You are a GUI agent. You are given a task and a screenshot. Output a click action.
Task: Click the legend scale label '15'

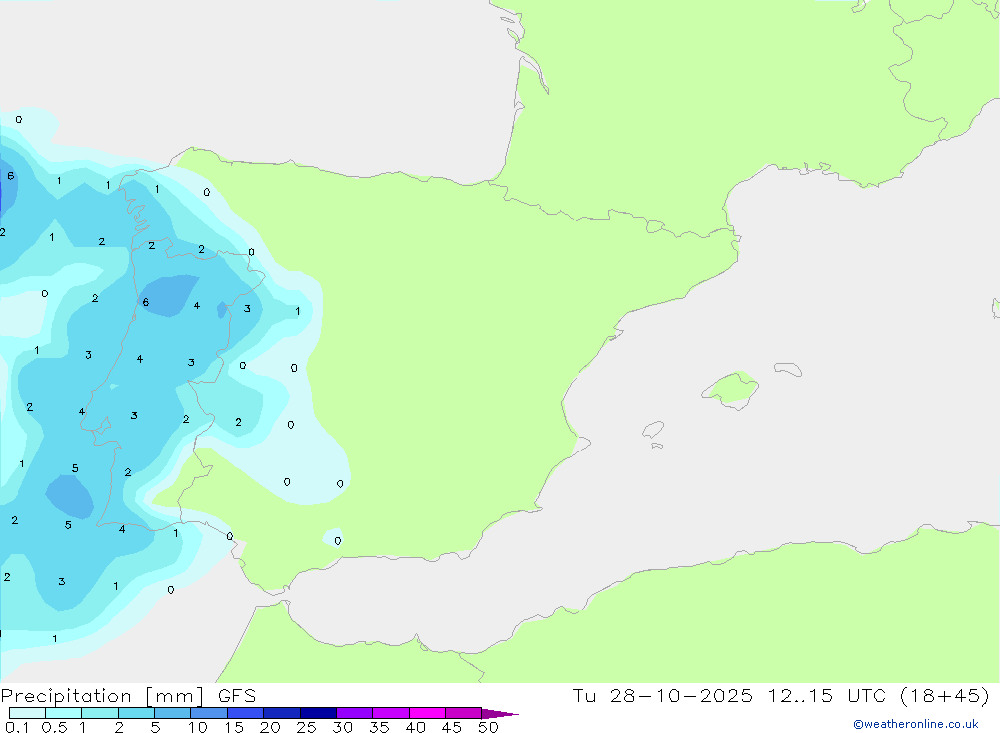[x=234, y=727]
